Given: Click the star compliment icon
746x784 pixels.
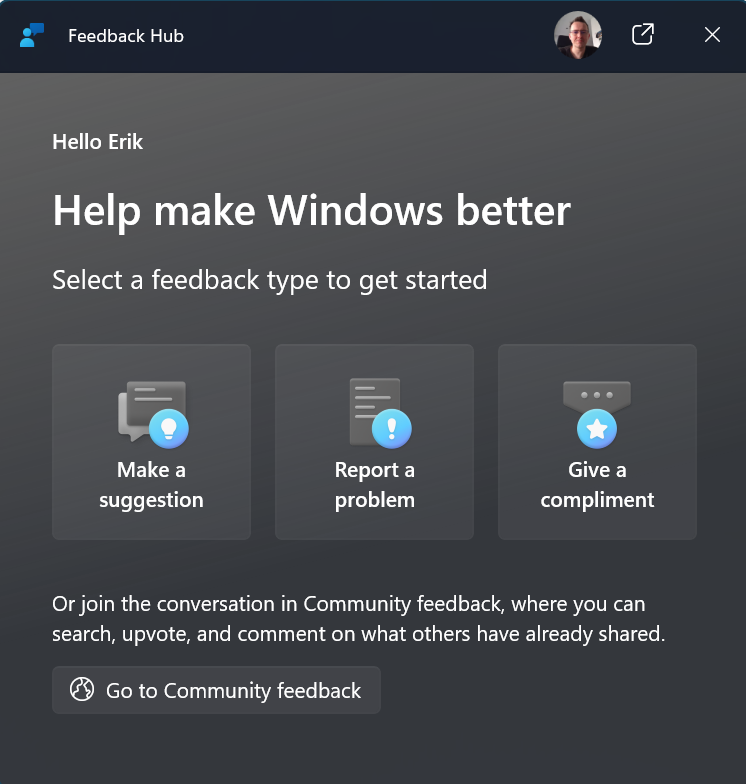Looking at the screenshot, I should (x=597, y=412).
